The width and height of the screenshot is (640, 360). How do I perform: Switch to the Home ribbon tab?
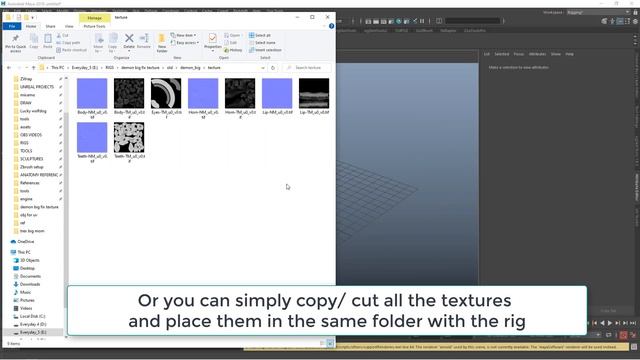(x=31, y=26)
